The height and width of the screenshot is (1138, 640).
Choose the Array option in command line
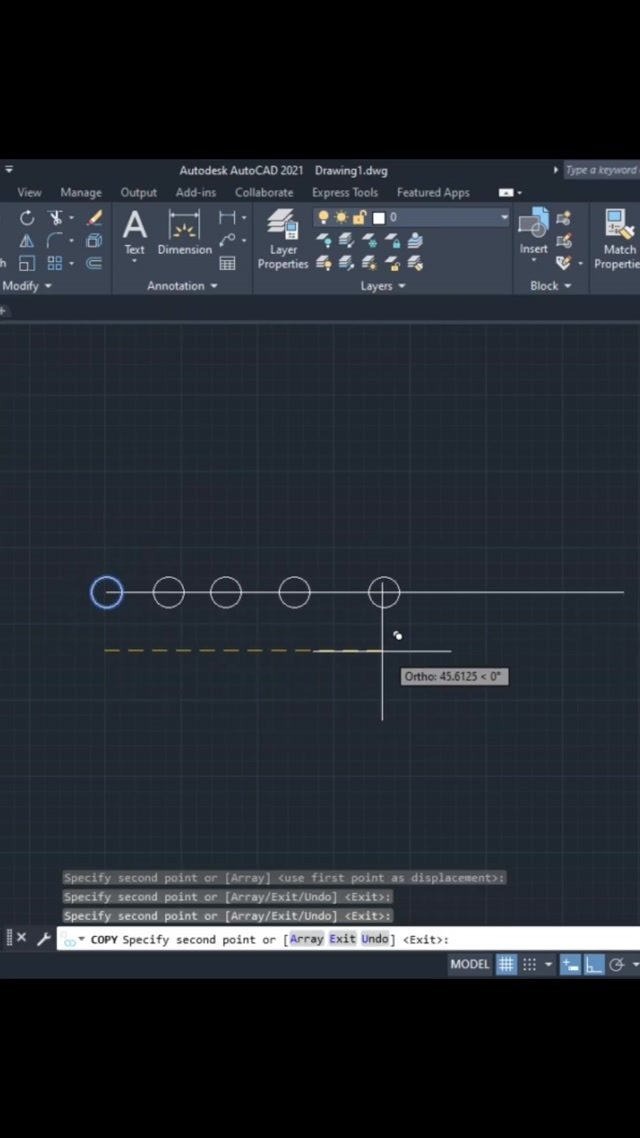pyautogui.click(x=306, y=939)
